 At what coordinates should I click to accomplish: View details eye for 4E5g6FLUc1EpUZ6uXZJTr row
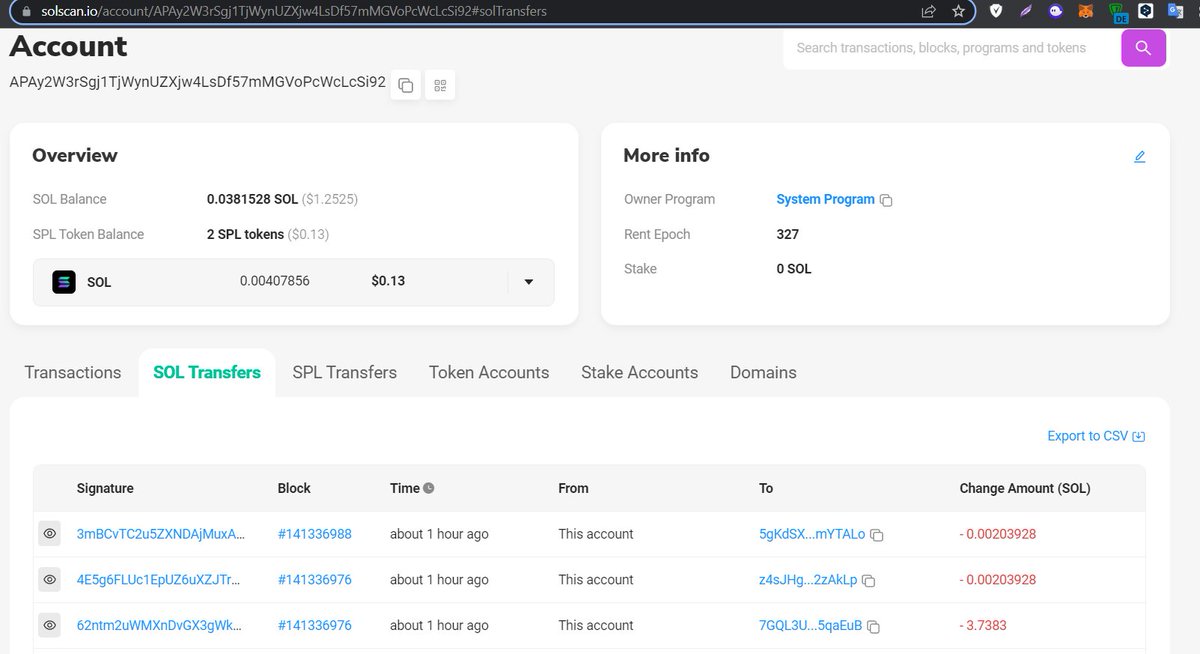pyautogui.click(x=49, y=580)
